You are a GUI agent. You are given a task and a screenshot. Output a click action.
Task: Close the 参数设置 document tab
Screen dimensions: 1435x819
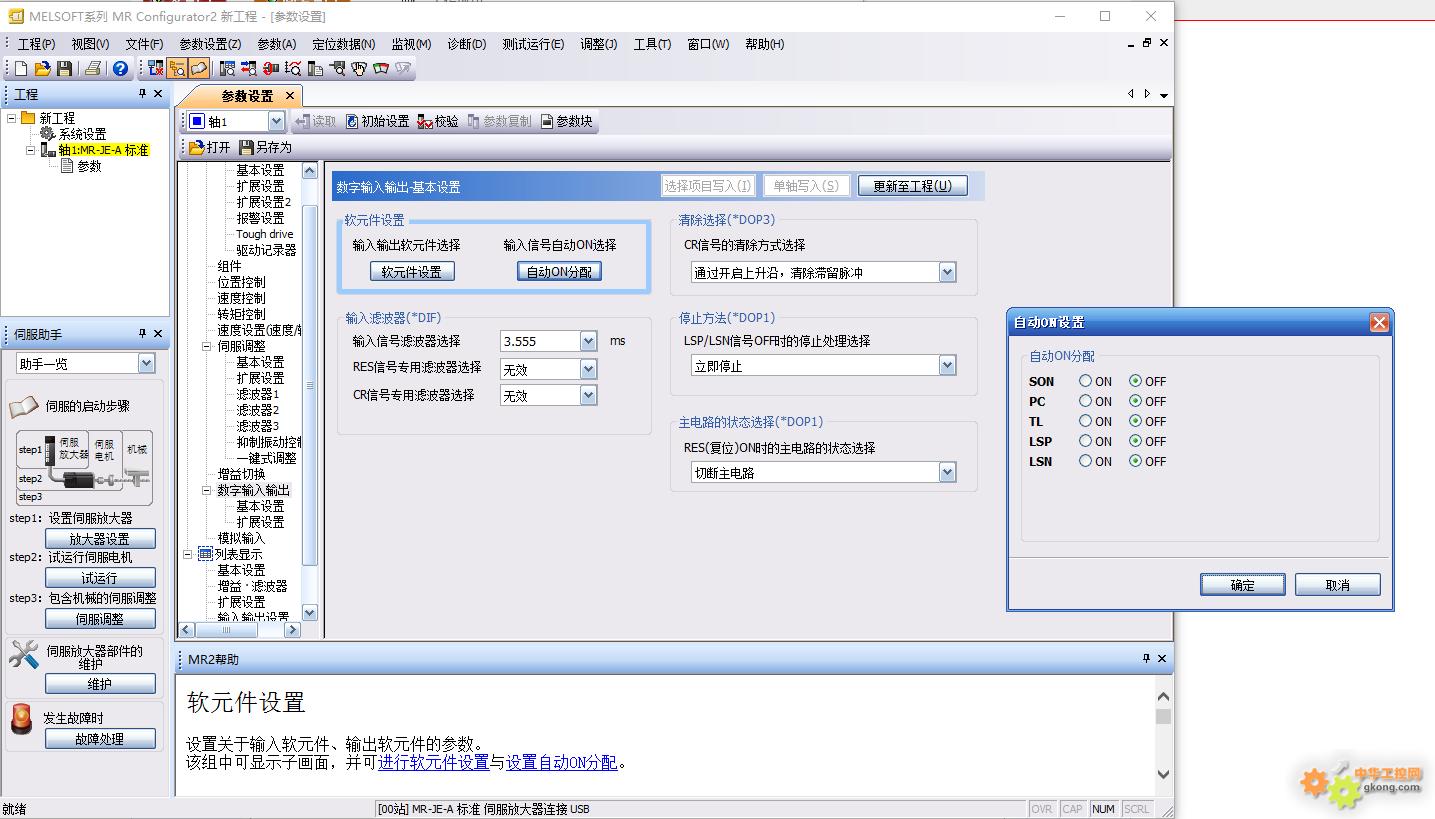tap(290, 96)
